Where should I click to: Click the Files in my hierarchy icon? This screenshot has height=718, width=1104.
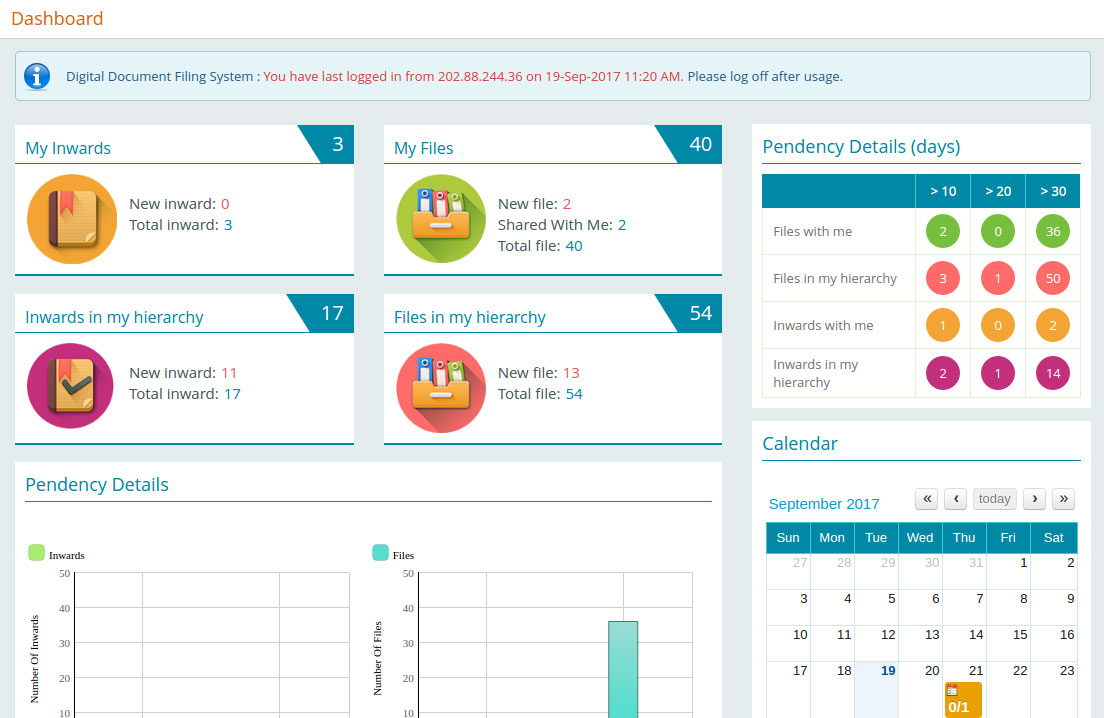[441, 387]
